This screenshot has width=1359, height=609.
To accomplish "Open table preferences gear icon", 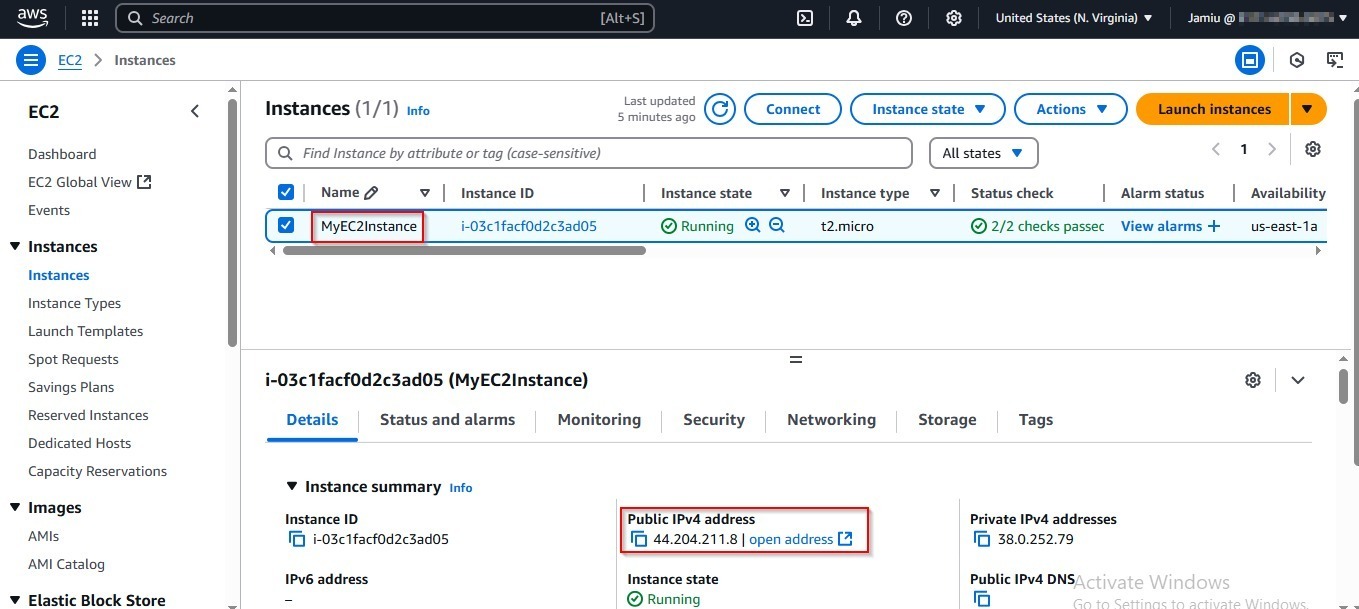I will click(x=1313, y=149).
